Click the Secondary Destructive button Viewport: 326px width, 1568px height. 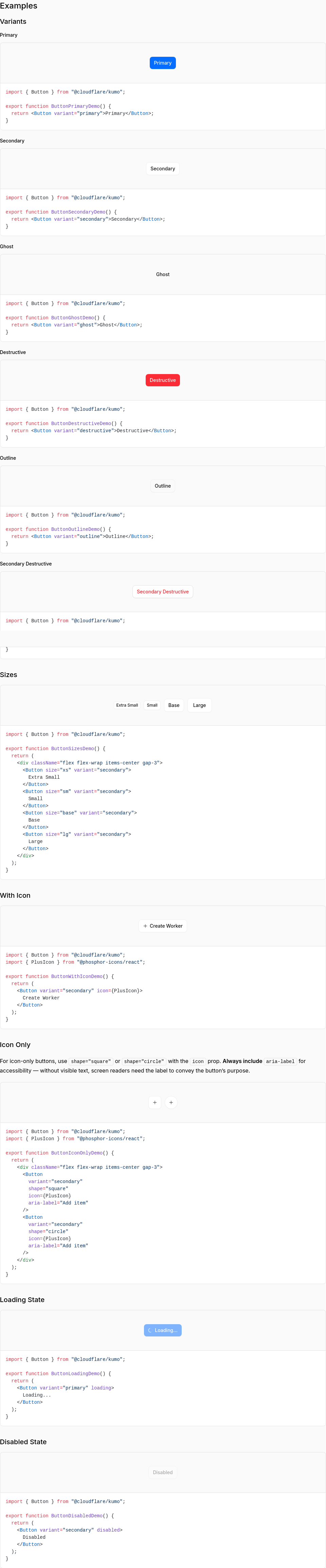click(162, 592)
